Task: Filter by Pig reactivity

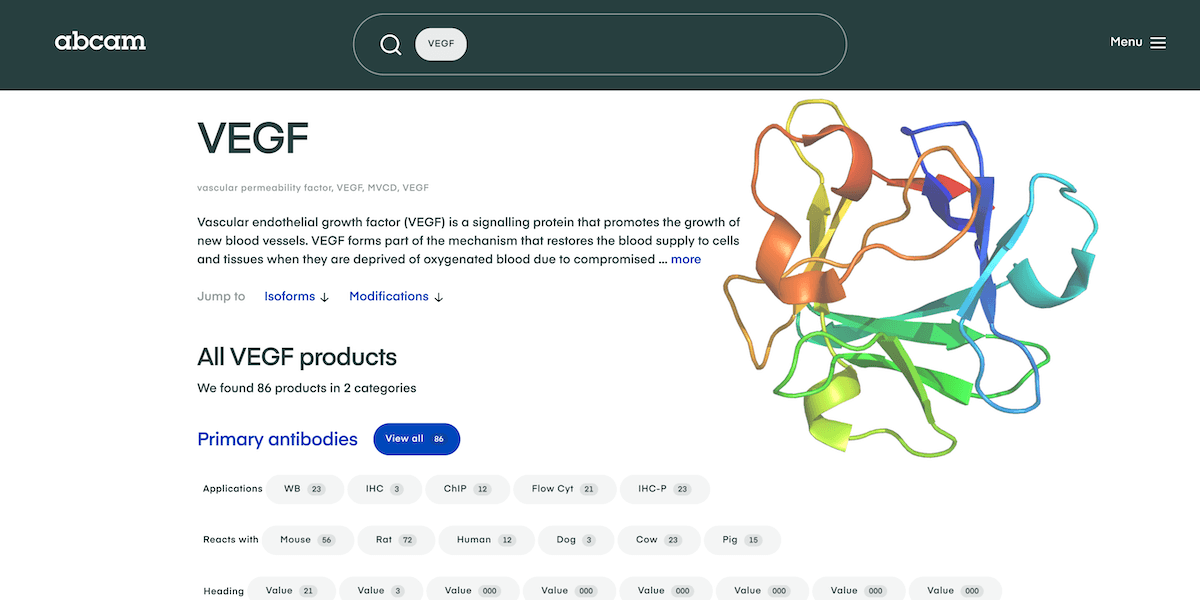Action: pos(741,540)
